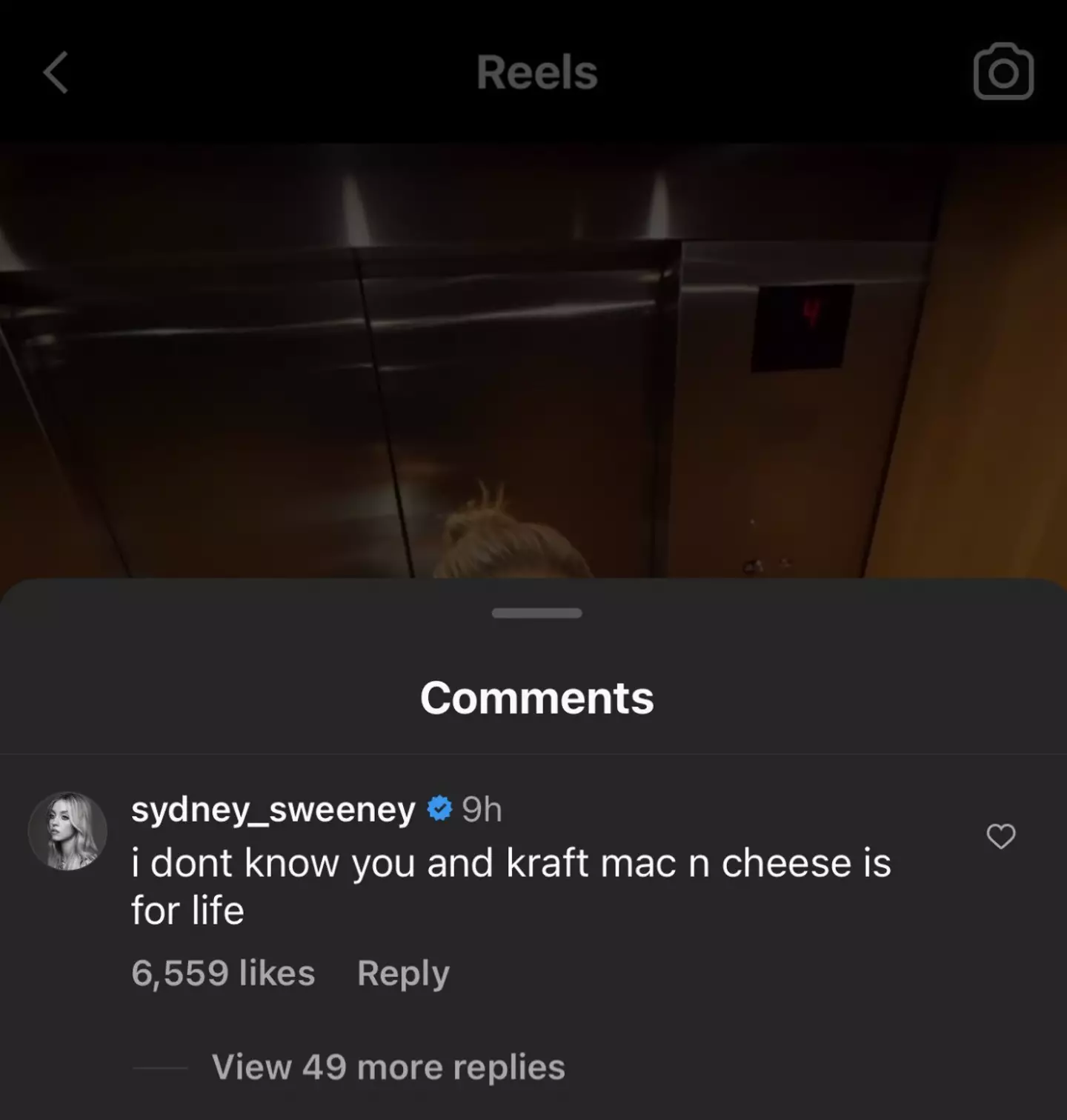Click the comment text about kraft mac

click(511, 887)
